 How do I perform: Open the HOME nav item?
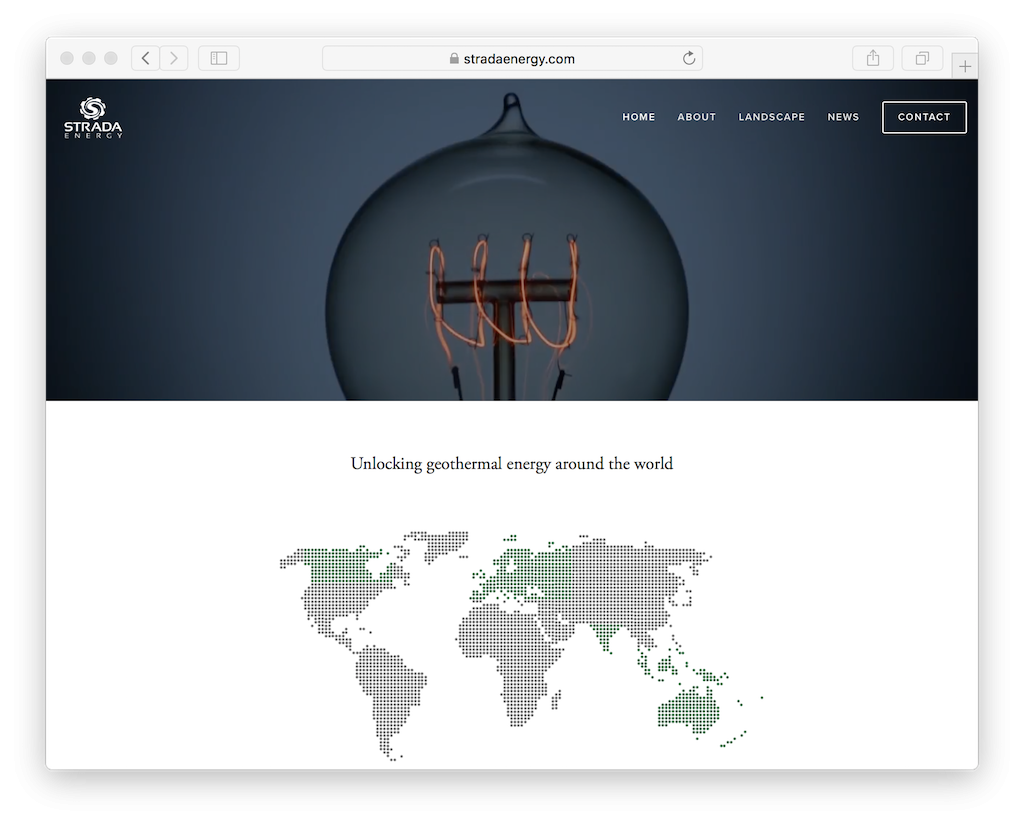coord(639,117)
